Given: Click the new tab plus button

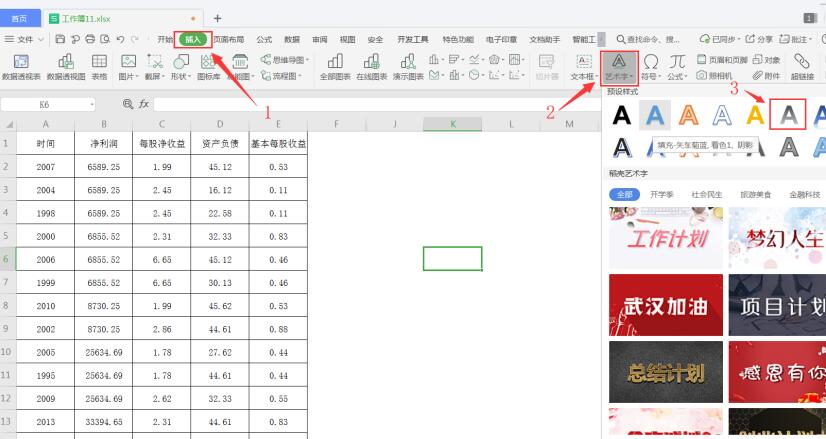Looking at the screenshot, I should click(217, 18).
